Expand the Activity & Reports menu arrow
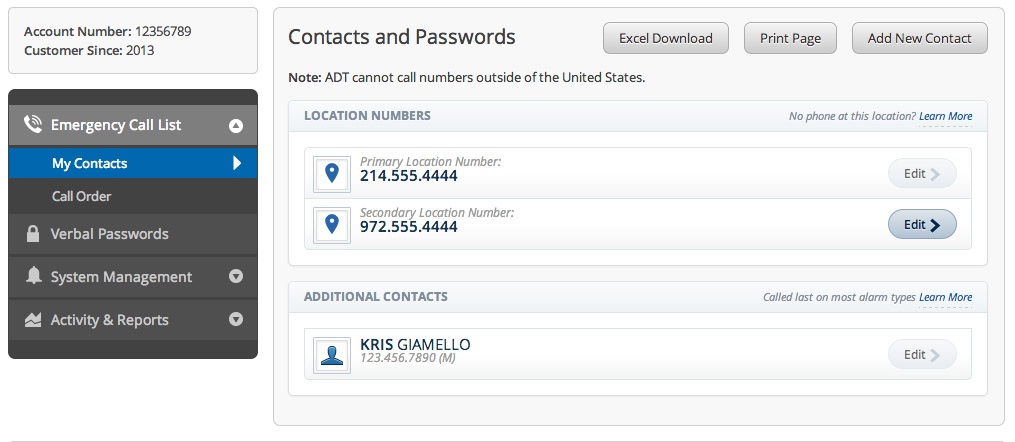 coord(236,320)
